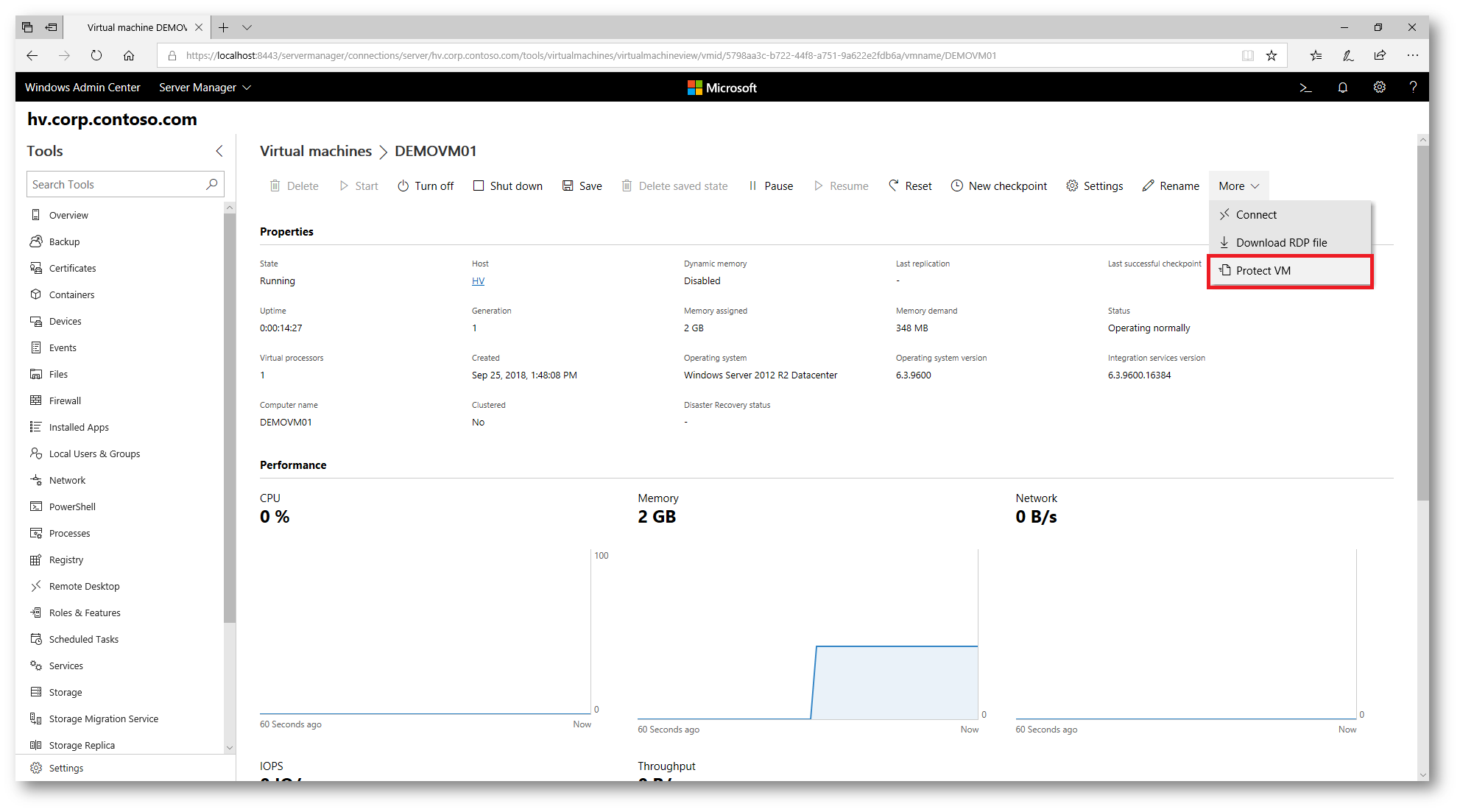Open VM Settings in toolbar
Image resolution: width=1460 pixels, height=812 pixels.
point(1095,186)
